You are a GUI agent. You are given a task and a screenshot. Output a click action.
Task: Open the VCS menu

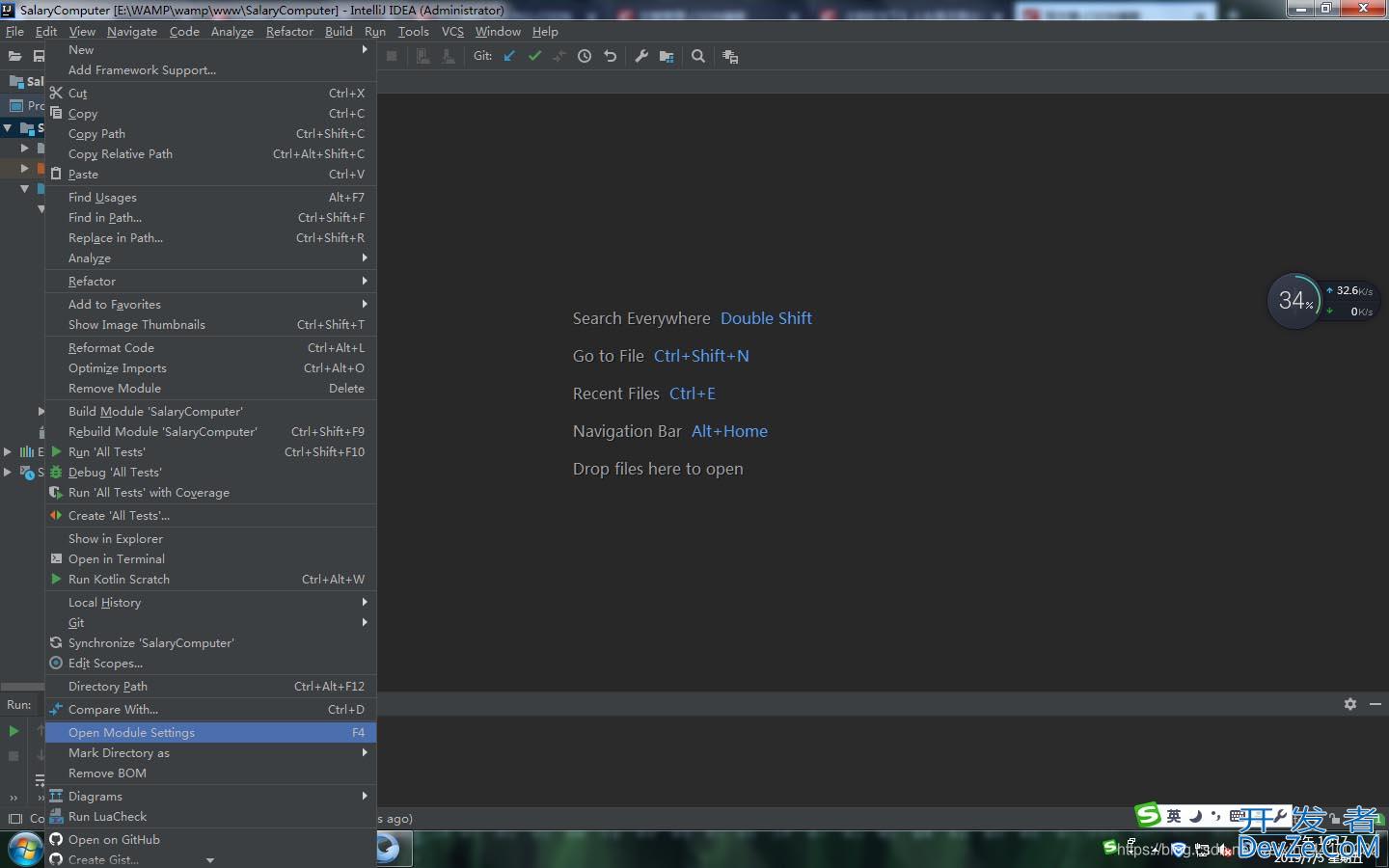pos(452,31)
